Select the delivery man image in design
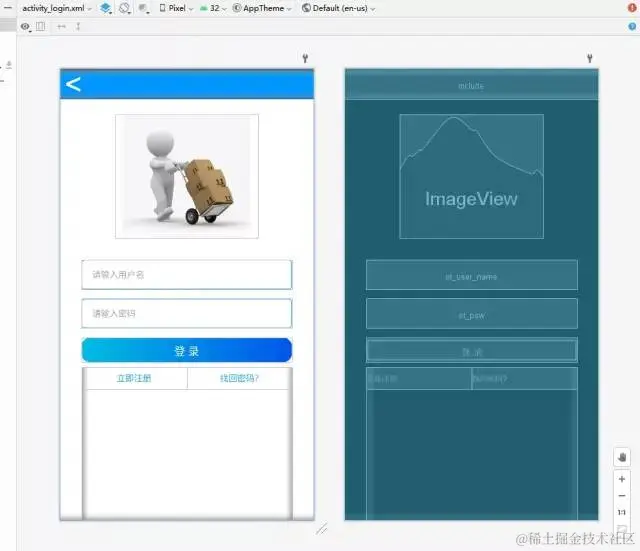 [187, 176]
